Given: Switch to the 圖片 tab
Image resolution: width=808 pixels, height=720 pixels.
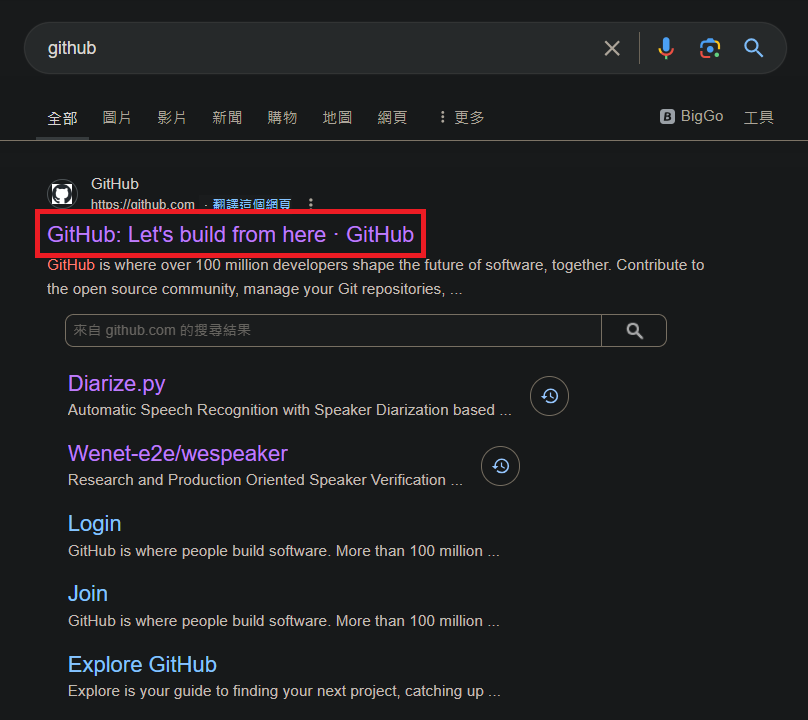Looking at the screenshot, I should coord(117,118).
